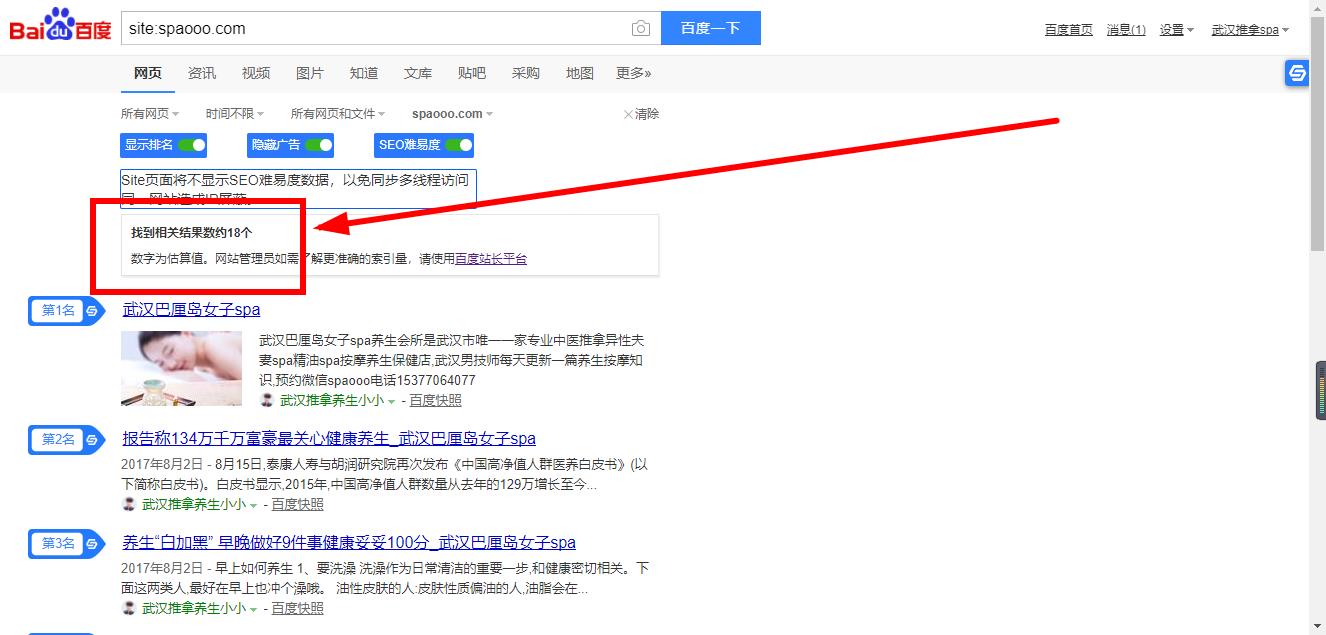Toggle 显示排名 switch
Screen dimensions: 1326x635
coord(192,145)
